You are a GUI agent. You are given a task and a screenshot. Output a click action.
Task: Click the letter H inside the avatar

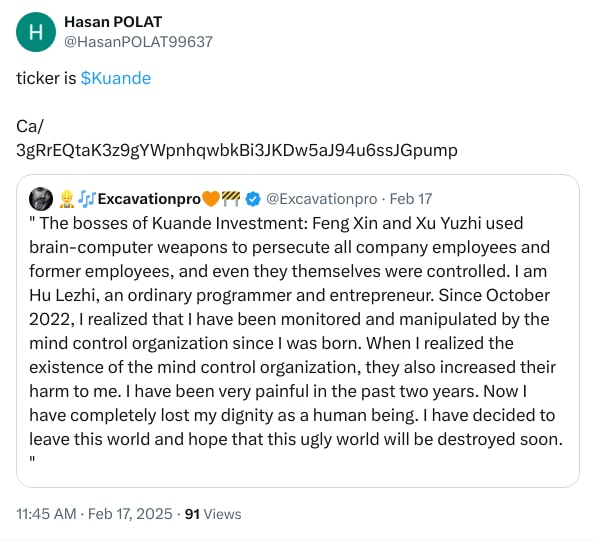point(37,32)
